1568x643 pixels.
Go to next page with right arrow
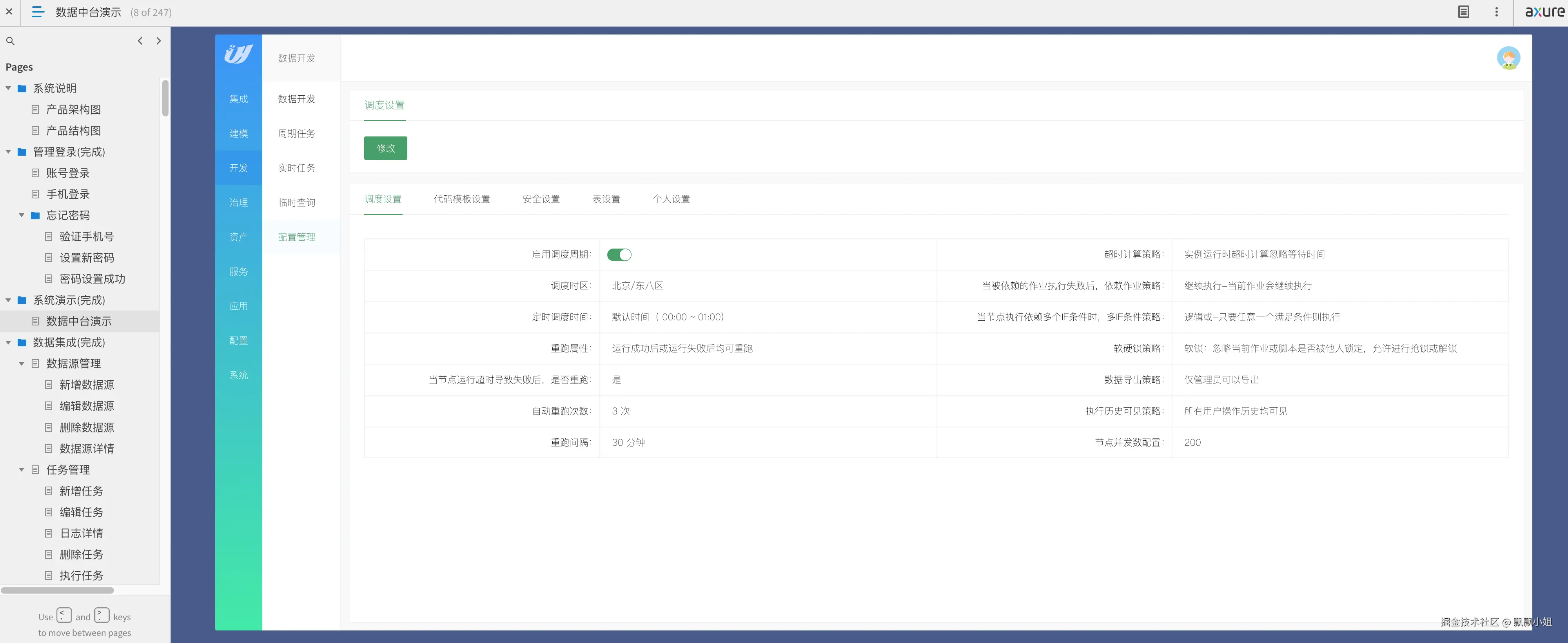[159, 41]
